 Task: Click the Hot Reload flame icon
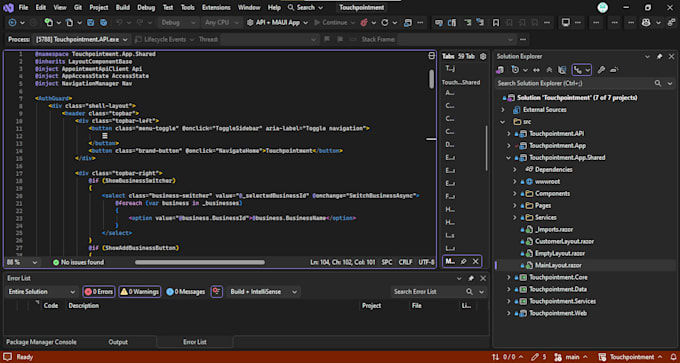point(364,23)
